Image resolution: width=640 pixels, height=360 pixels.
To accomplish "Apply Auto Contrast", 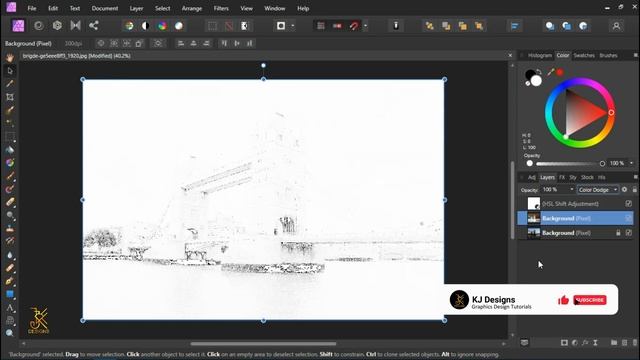I will (145, 26).
